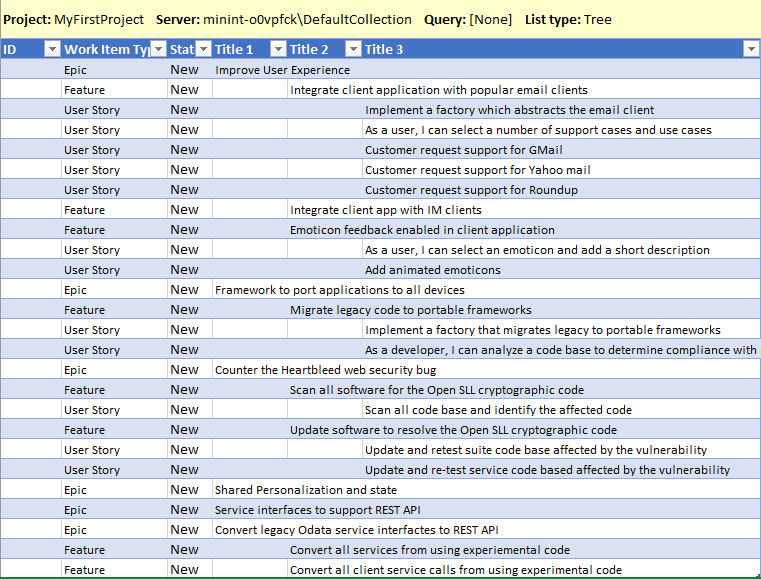Open the State column filter dropdown

pyautogui.click(x=203, y=49)
